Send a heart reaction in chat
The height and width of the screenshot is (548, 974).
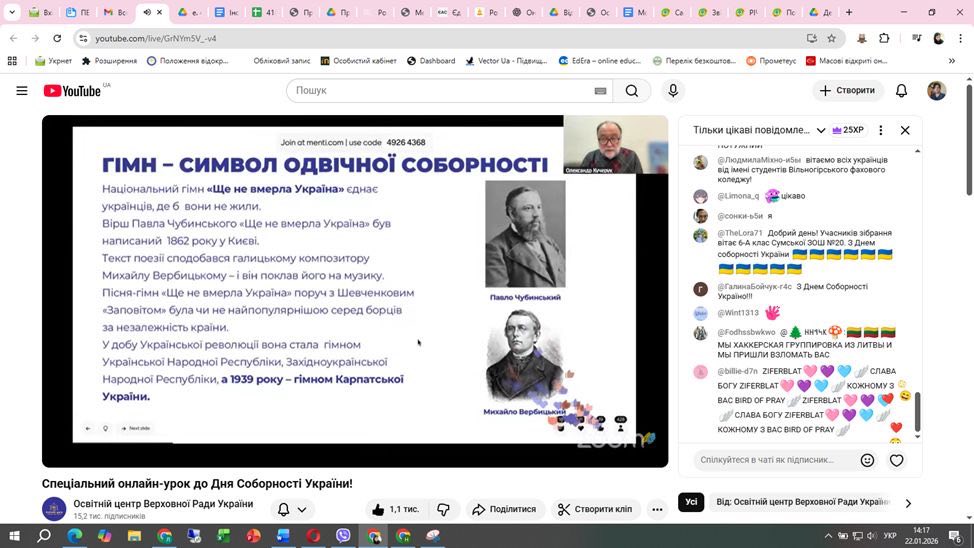896,460
